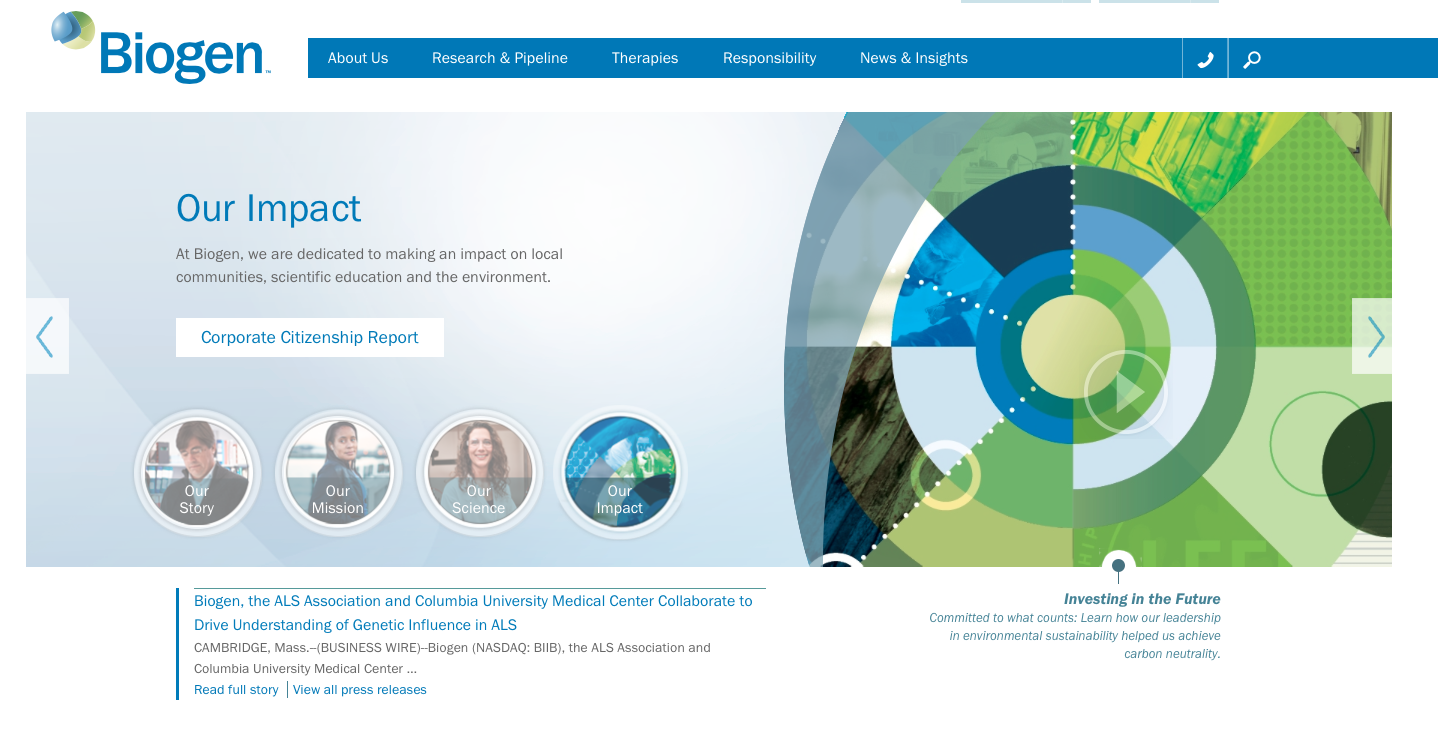Click Investing in the Future marker pin
The height and width of the screenshot is (733, 1438).
[x=1118, y=567]
